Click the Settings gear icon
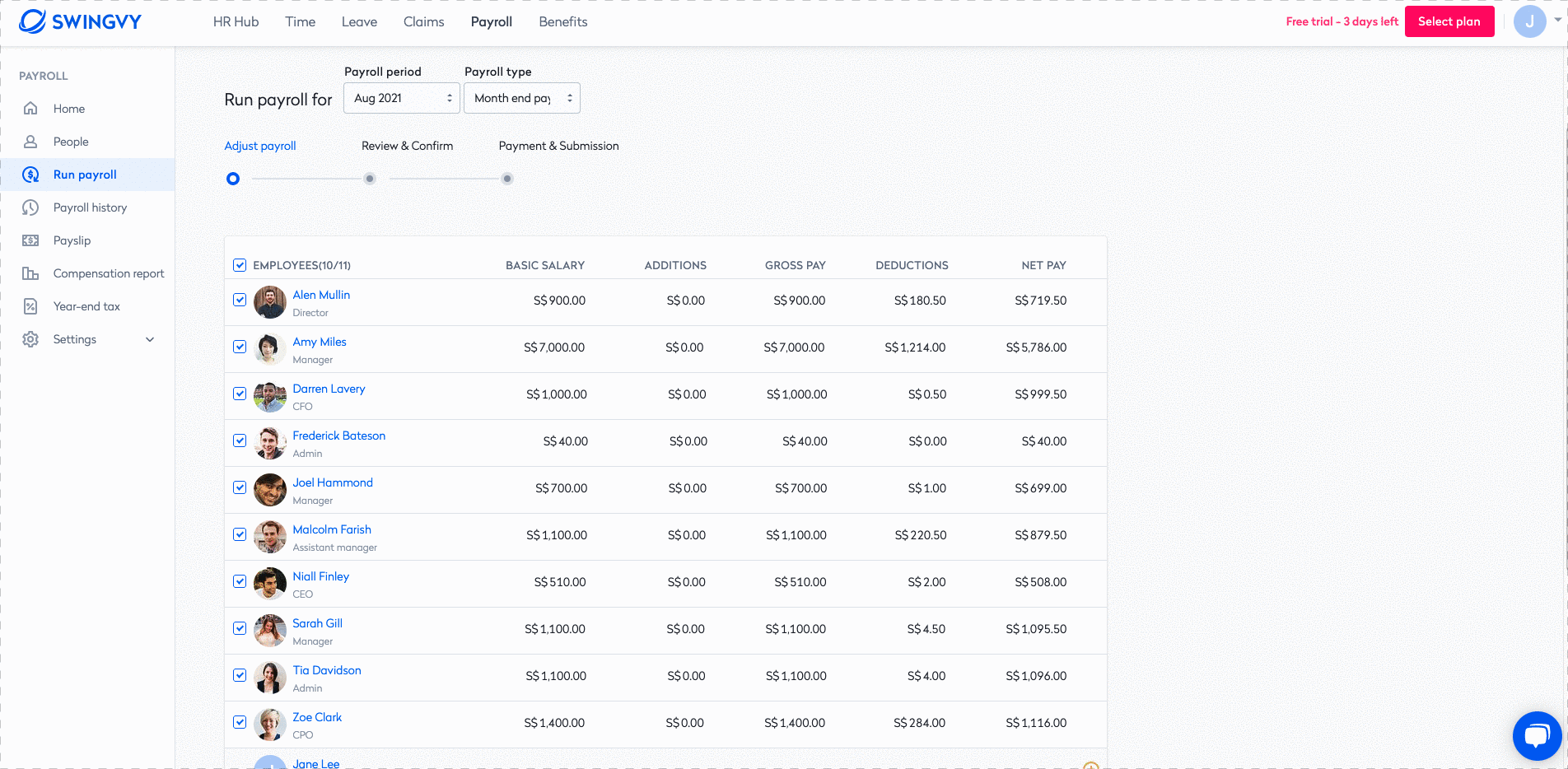The width and height of the screenshot is (1568, 769). 30,339
